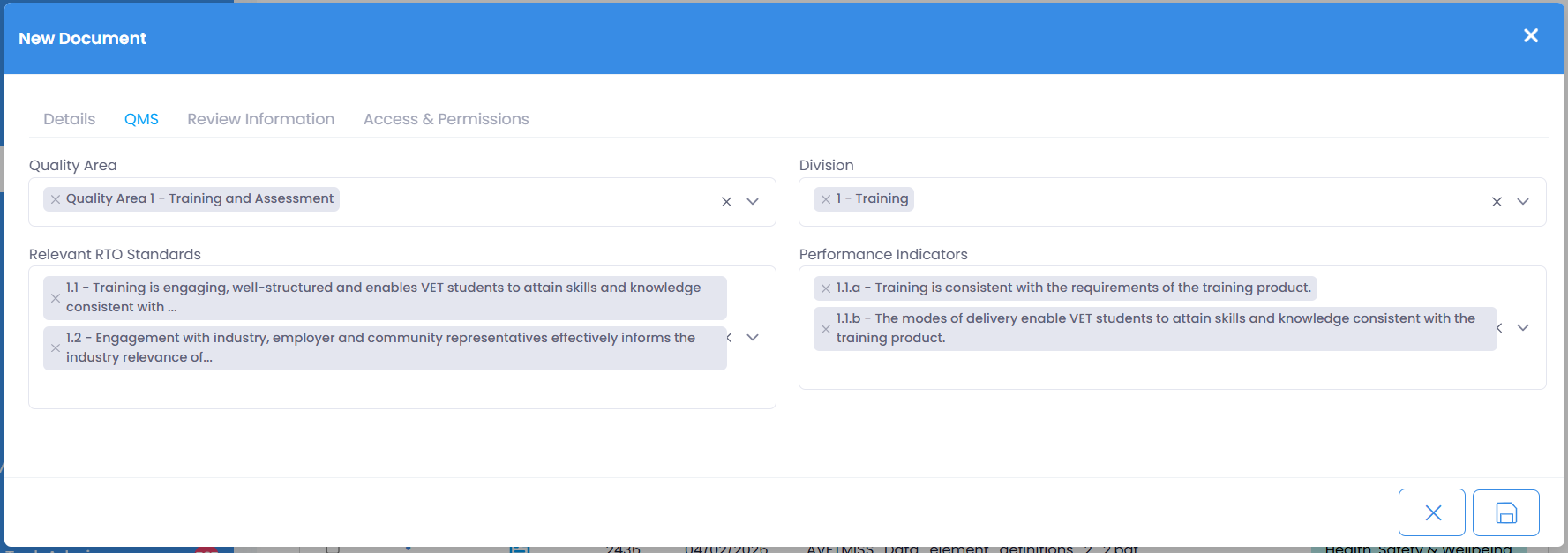The image size is (1568, 553).
Task: Remove performance indicator 1.1.b tag
Action: tap(826, 329)
